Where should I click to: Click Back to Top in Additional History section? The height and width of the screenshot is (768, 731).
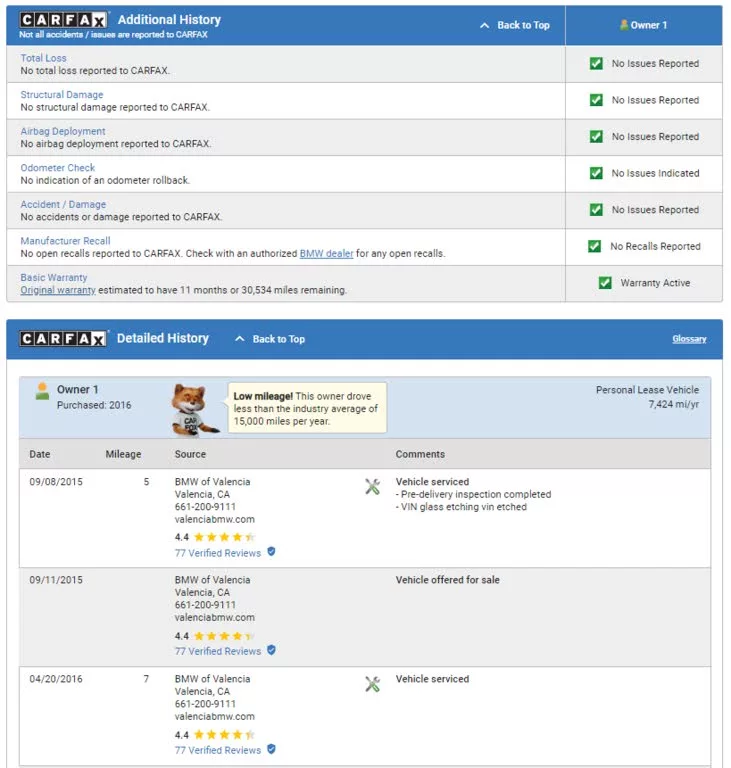tap(523, 25)
